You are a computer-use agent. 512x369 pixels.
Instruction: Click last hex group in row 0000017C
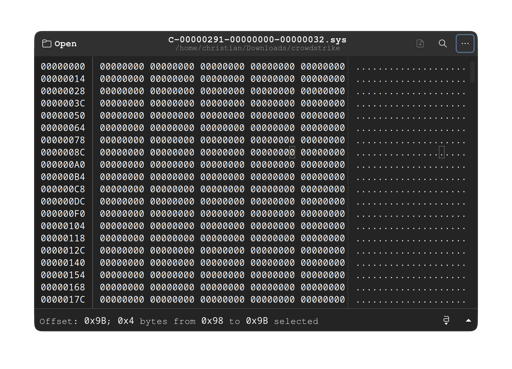pyautogui.click(x=323, y=300)
